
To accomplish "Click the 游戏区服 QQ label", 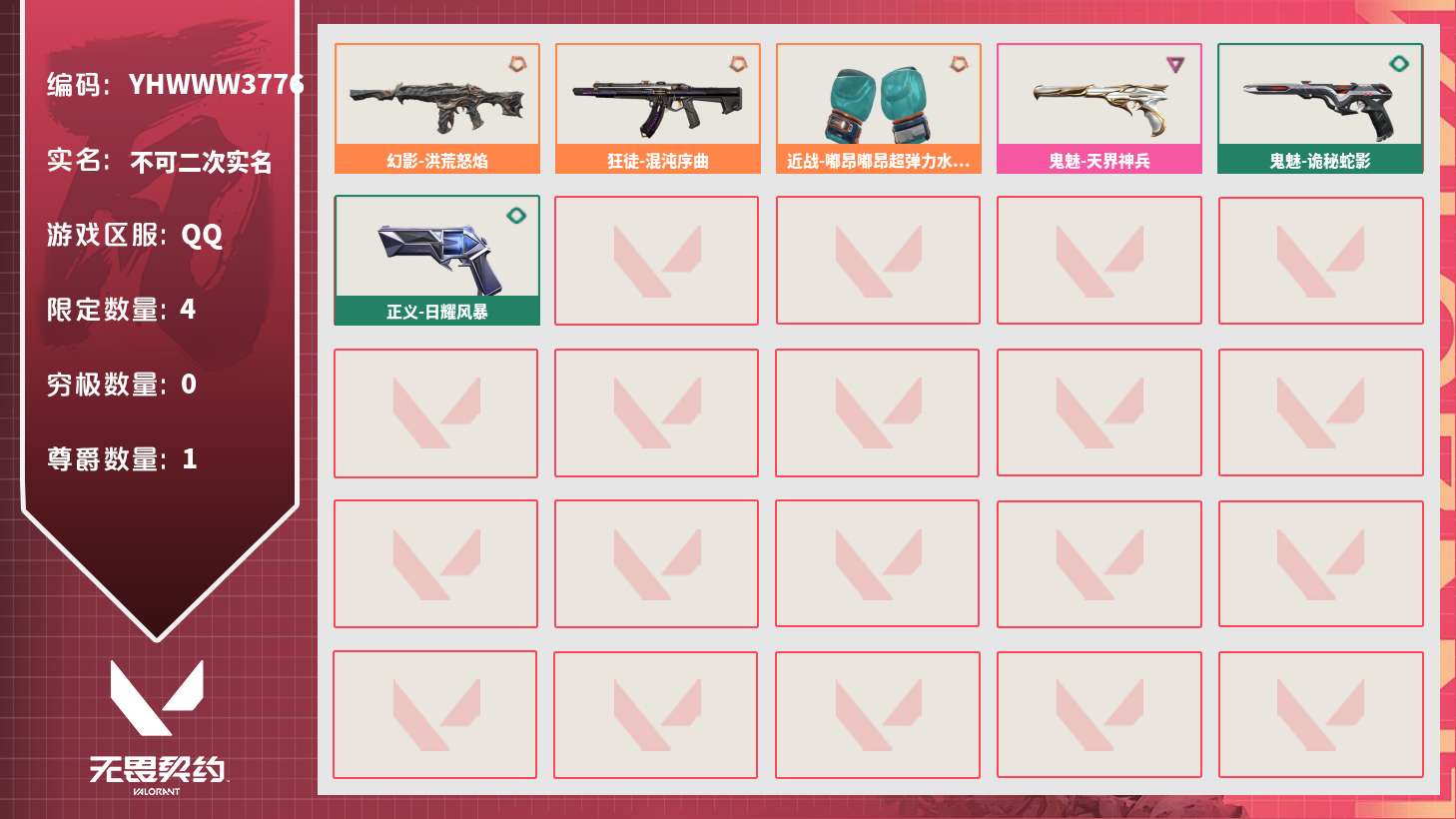I will (x=134, y=235).
